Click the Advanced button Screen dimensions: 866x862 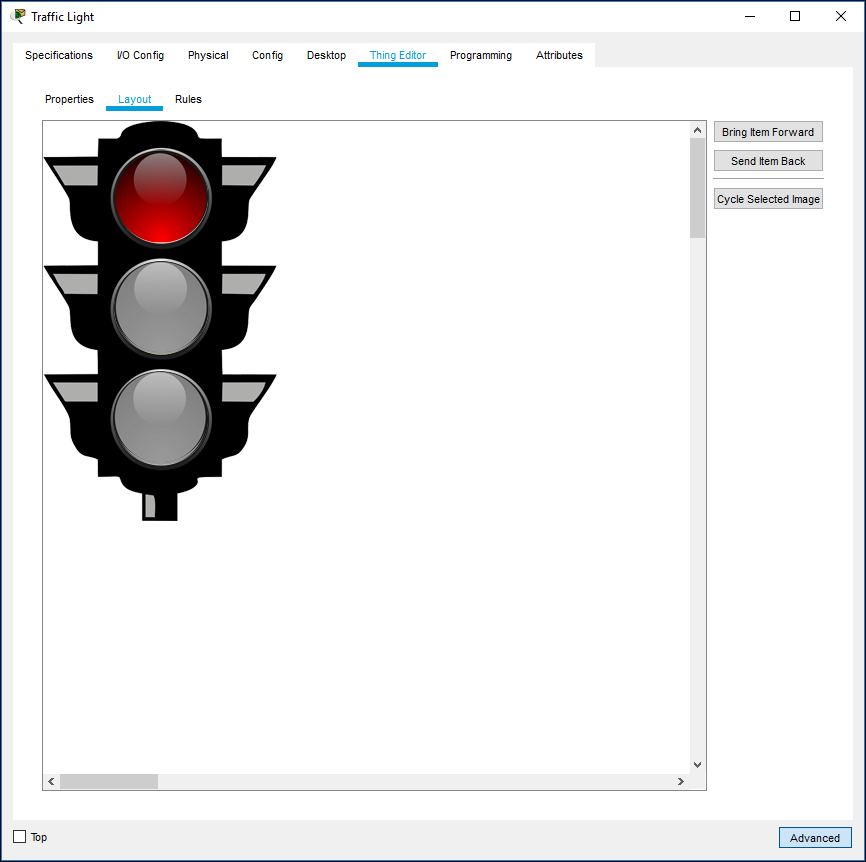[815, 838]
